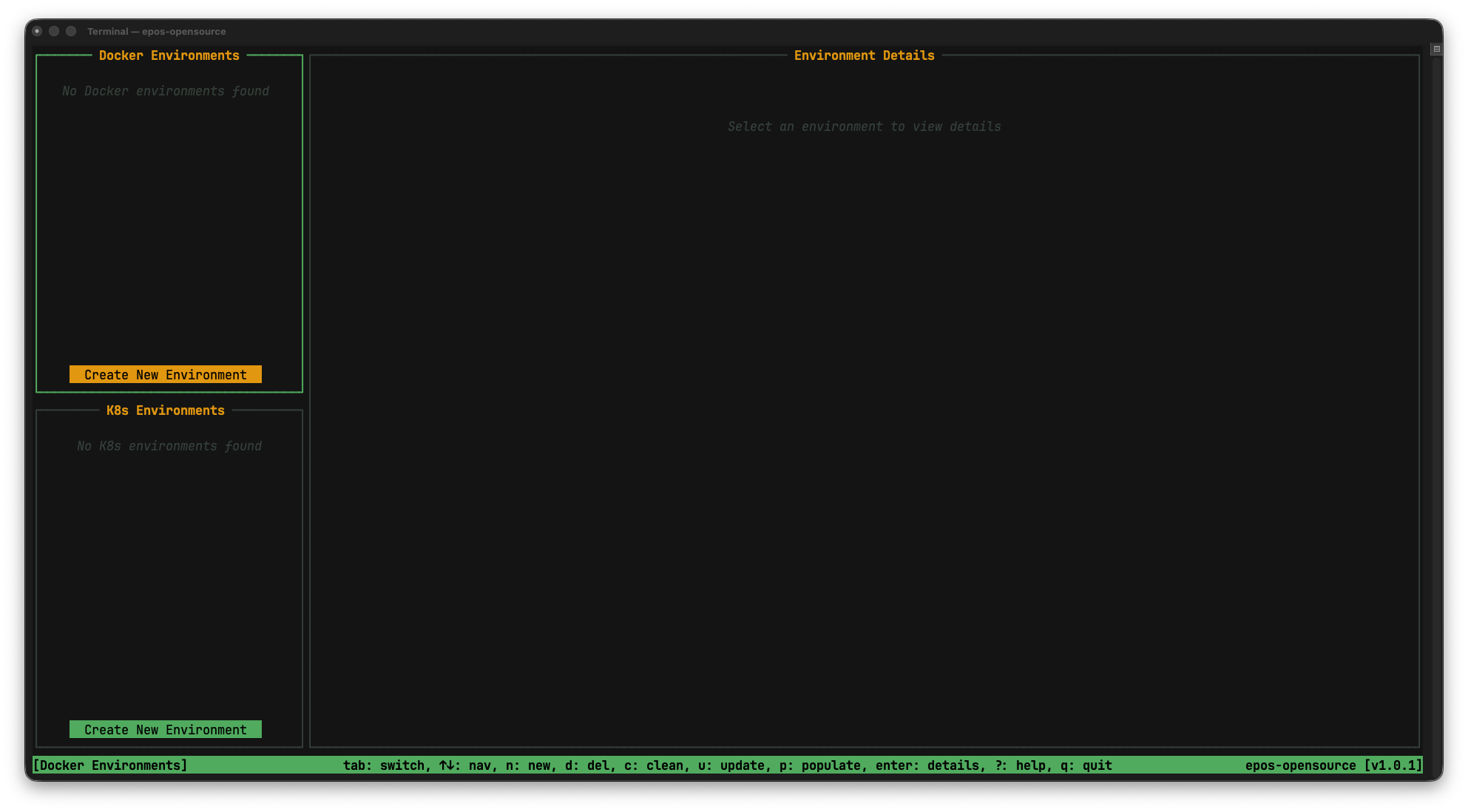Focus the Docker Environments panel title
The image size is (1468, 812).
[169, 55]
